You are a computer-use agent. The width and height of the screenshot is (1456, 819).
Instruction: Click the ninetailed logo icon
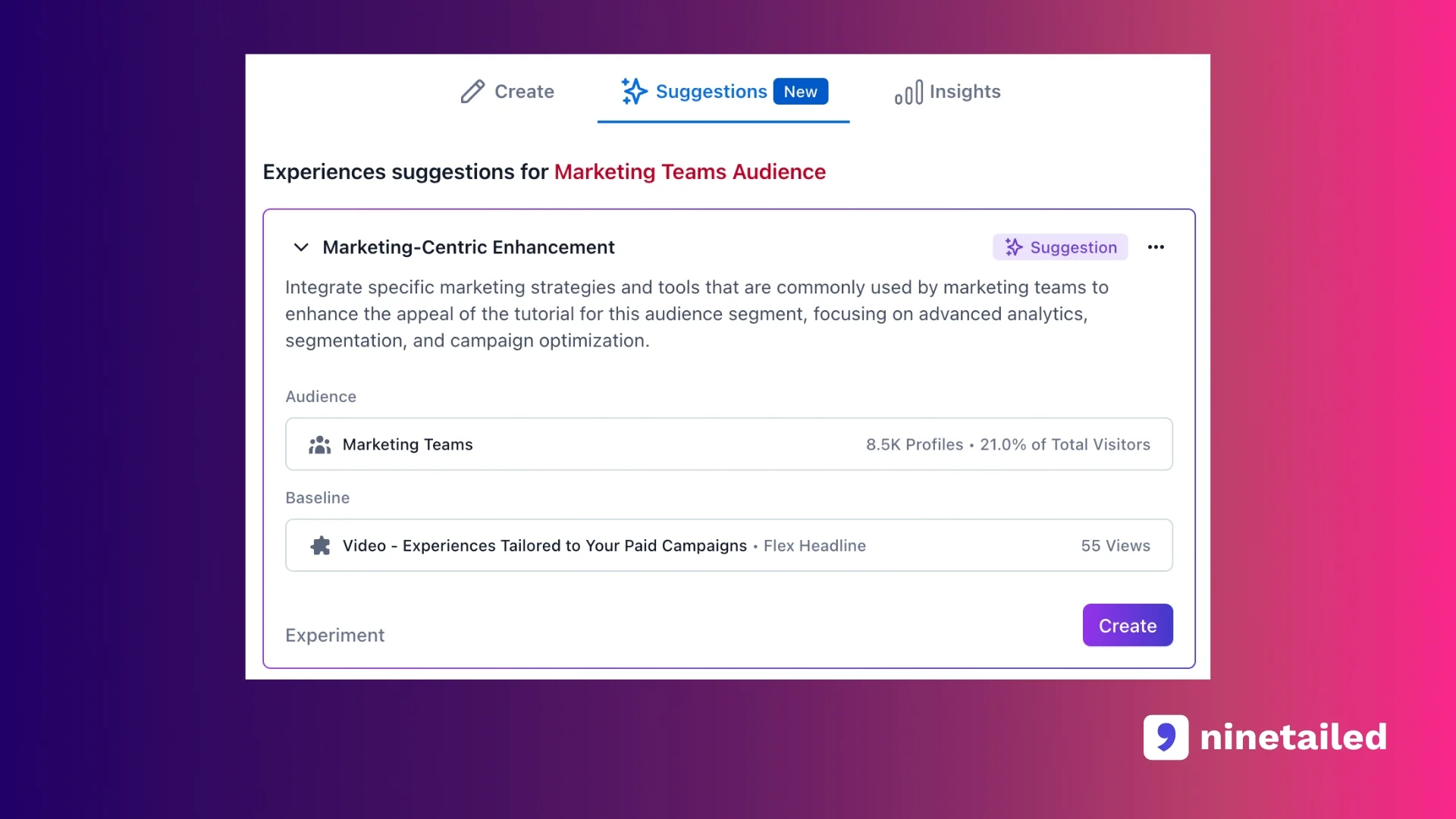pos(1166,737)
